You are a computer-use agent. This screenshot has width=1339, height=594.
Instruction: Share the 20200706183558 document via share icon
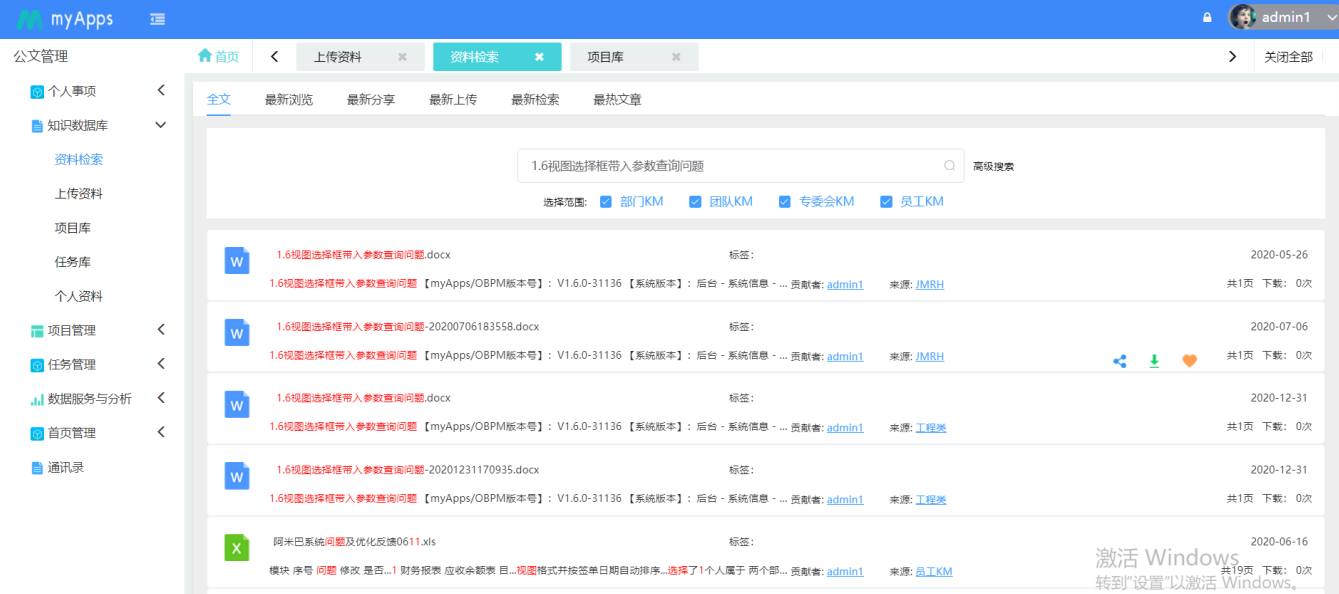point(1119,361)
